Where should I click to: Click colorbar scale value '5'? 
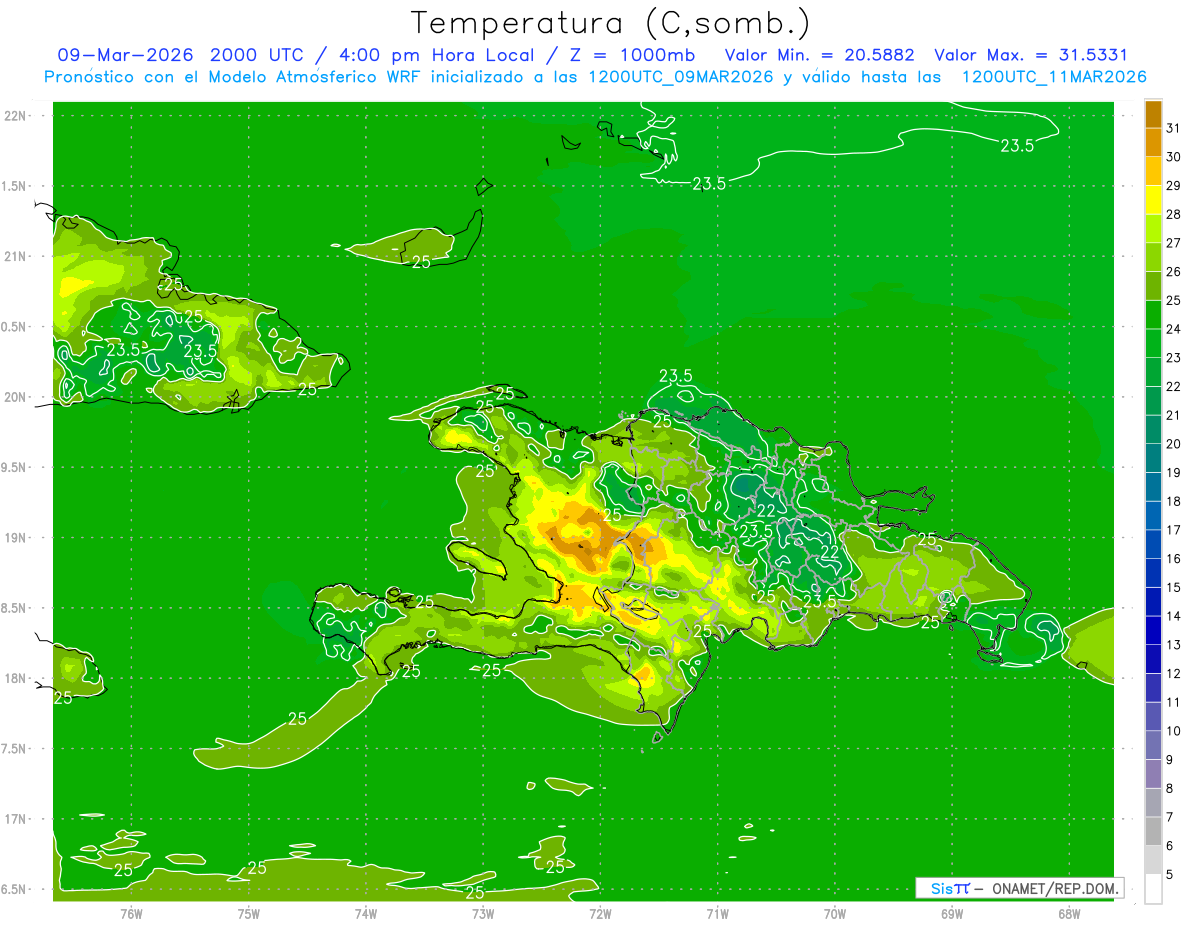pos(1171,875)
